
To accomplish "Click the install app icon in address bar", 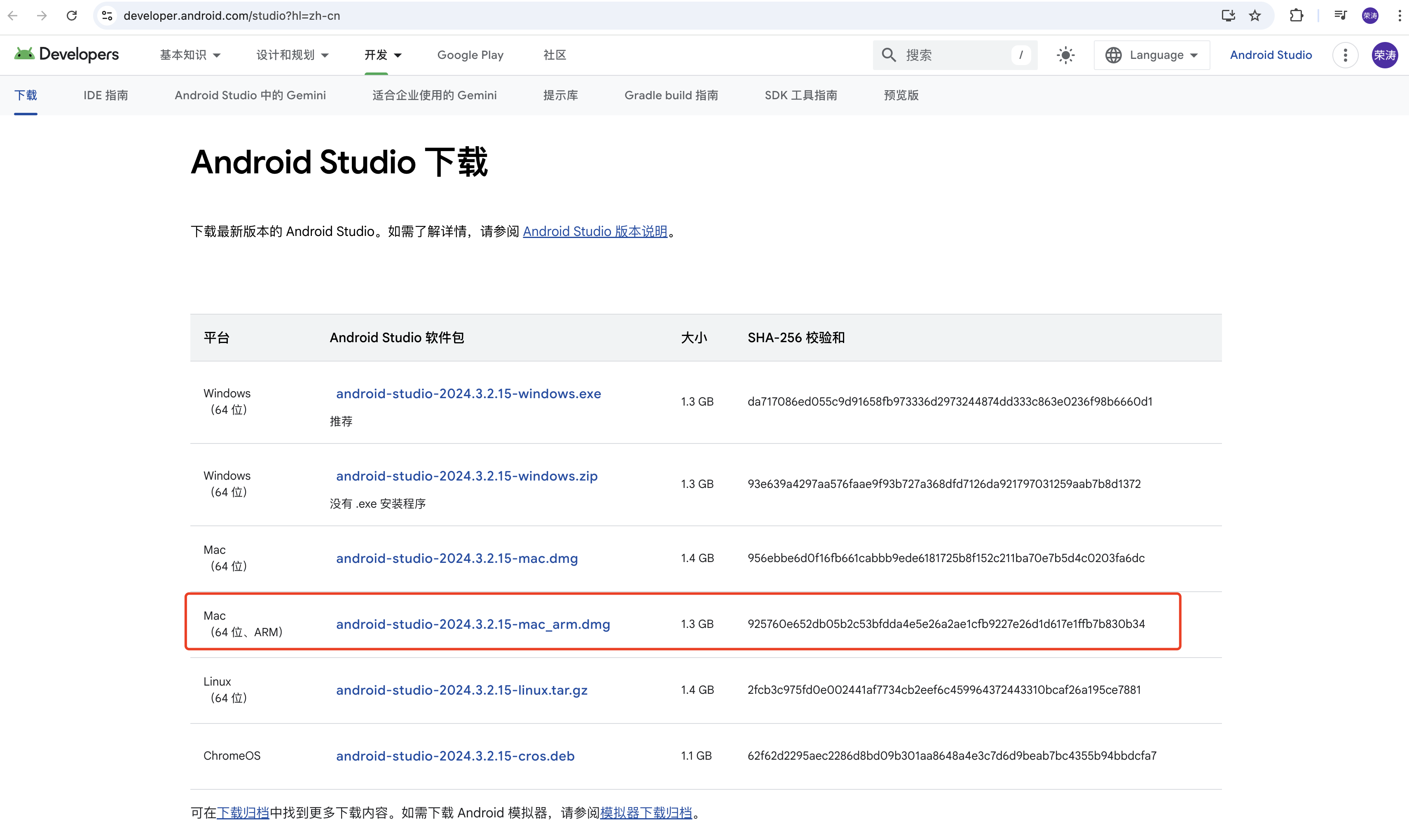I will pyautogui.click(x=1228, y=15).
